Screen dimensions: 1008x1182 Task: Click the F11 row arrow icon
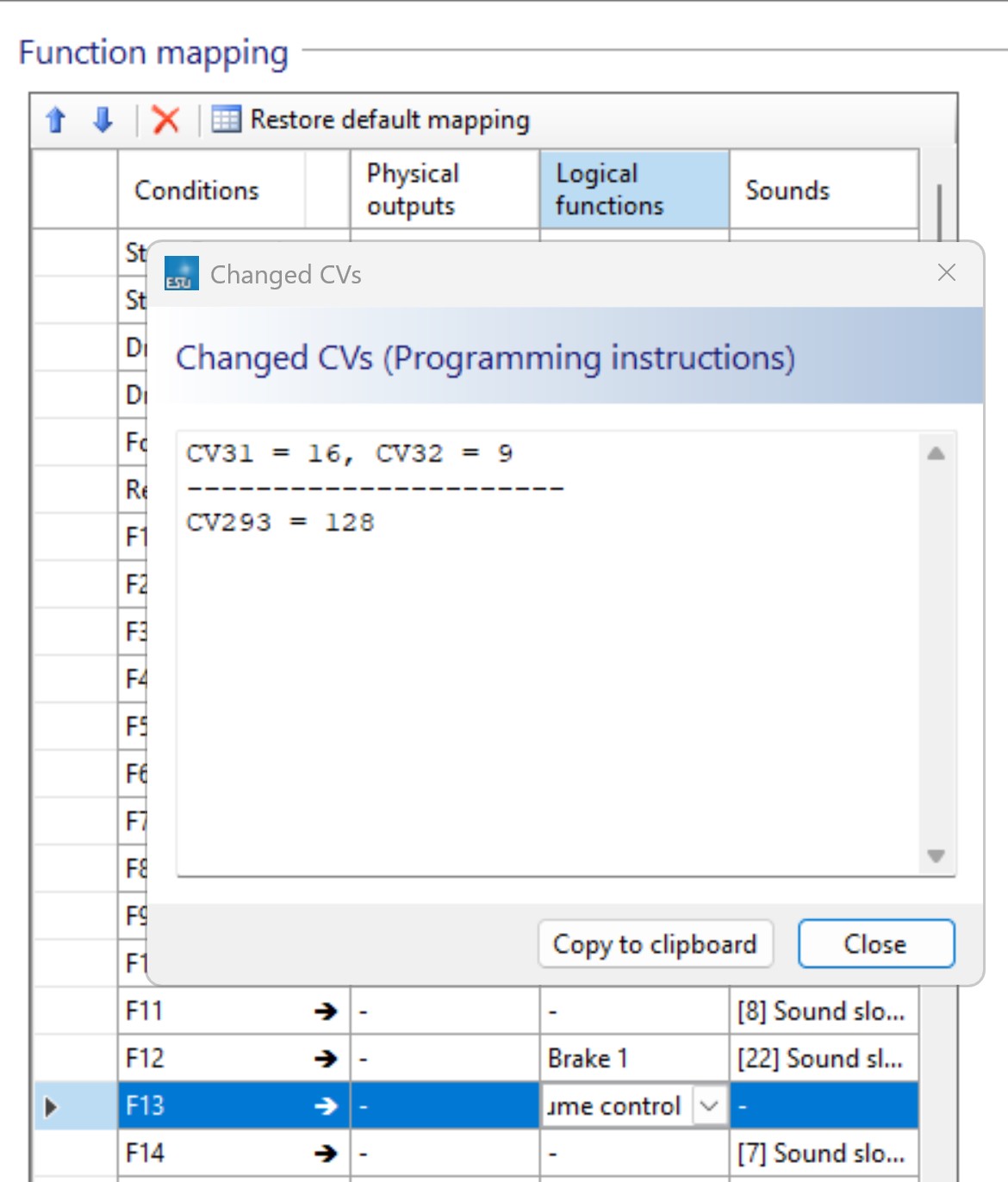click(326, 1011)
